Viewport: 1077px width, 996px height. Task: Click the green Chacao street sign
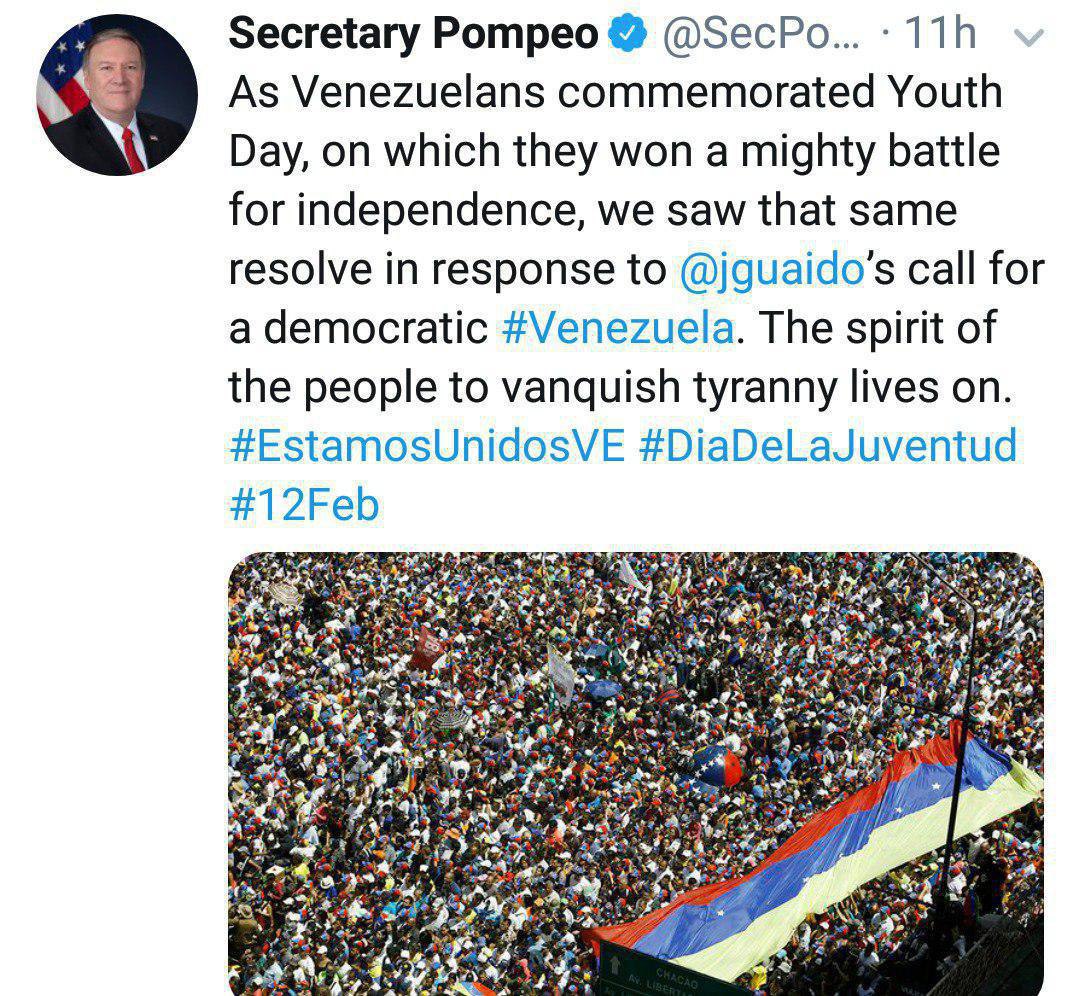pos(660,971)
